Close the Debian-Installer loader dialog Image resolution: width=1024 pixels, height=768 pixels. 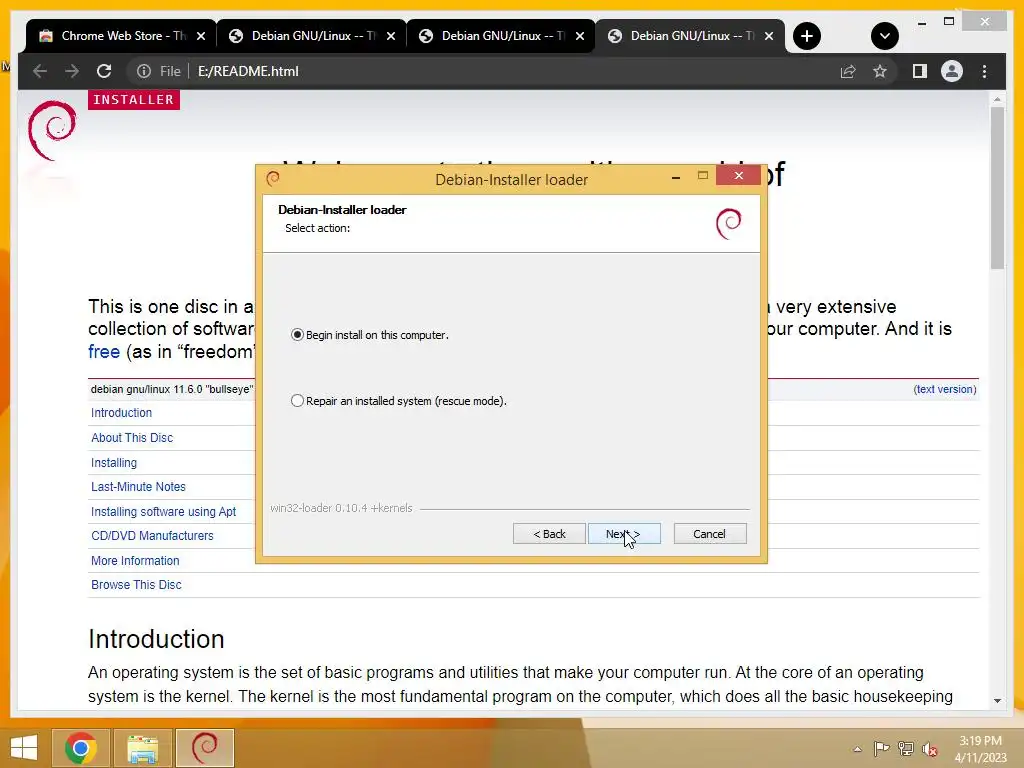tap(739, 176)
